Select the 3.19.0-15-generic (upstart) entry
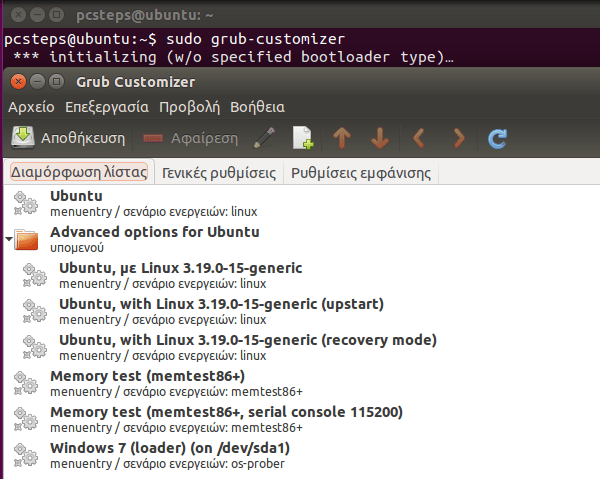 (x=302, y=311)
